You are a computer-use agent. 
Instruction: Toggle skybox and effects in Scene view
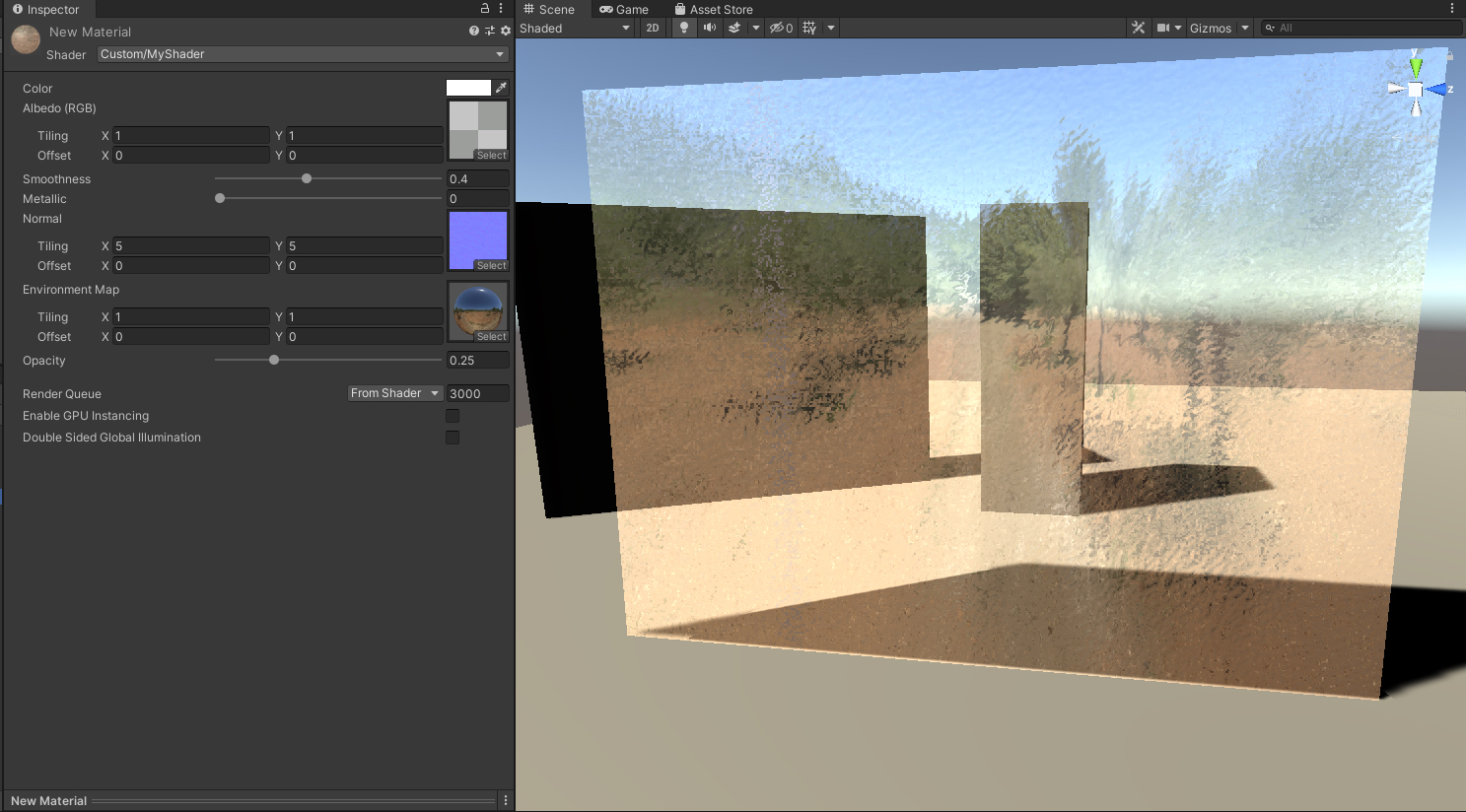(x=734, y=28)
